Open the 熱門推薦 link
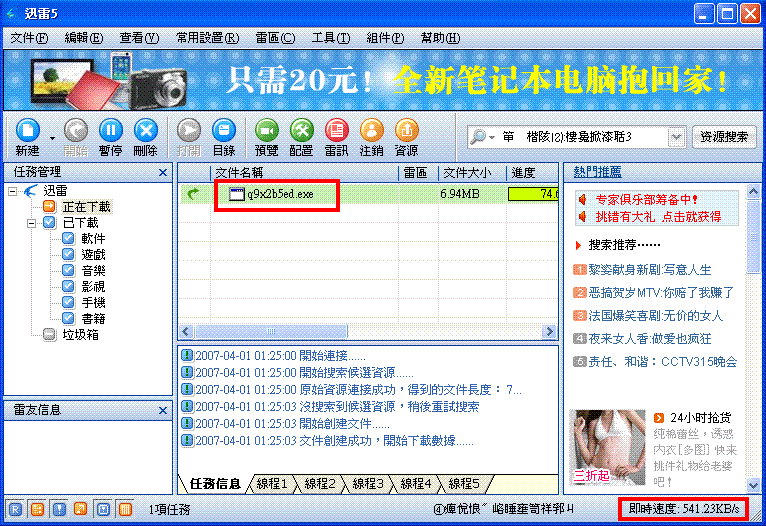This screenshot has width=766, height=526. coord(597,172)
